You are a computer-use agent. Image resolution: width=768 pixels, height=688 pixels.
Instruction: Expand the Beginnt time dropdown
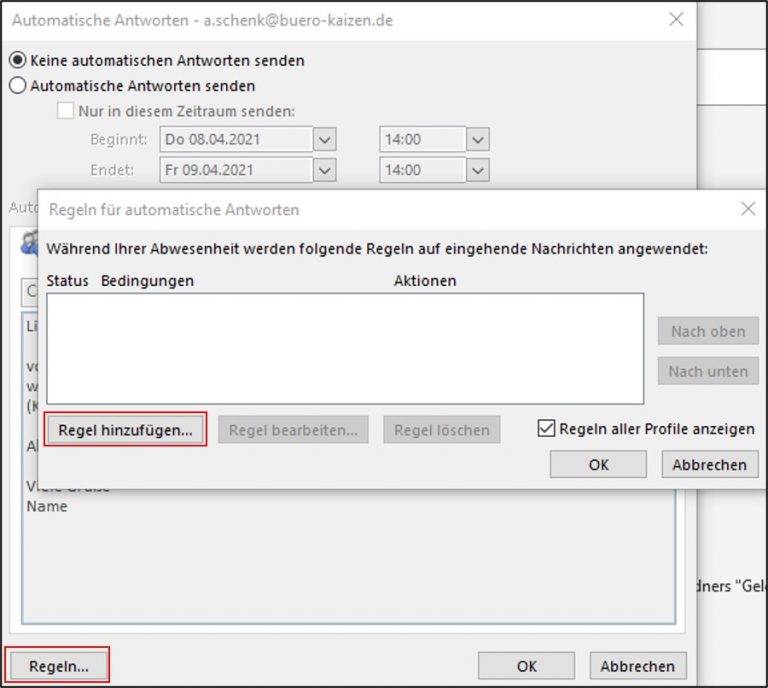pyautogui.click(x=477, y=139)
